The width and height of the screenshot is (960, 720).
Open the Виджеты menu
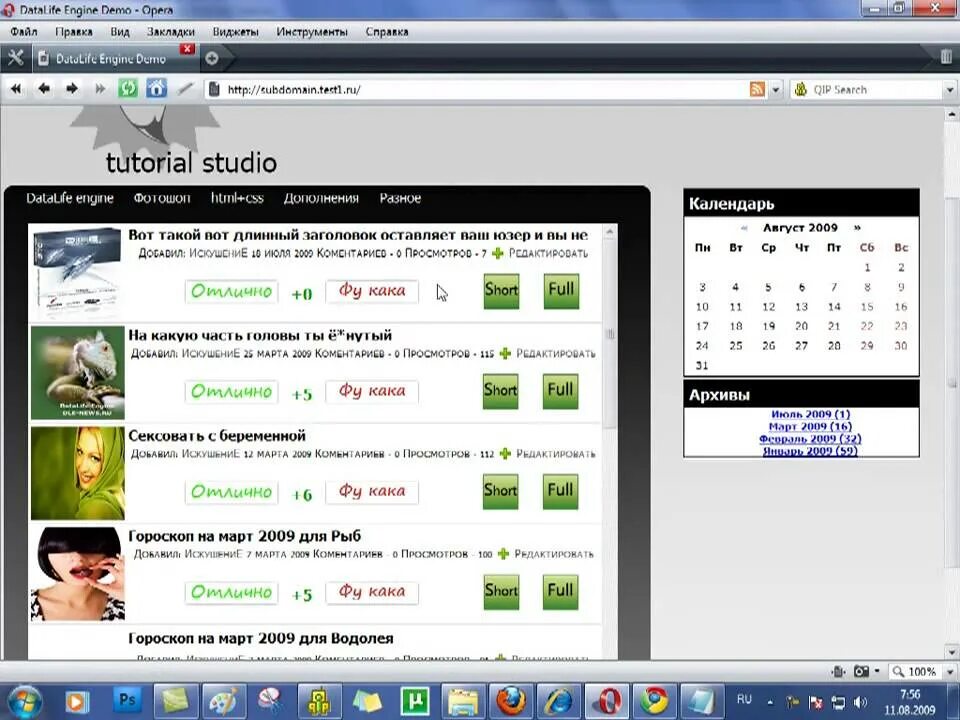tap(236, 32)
